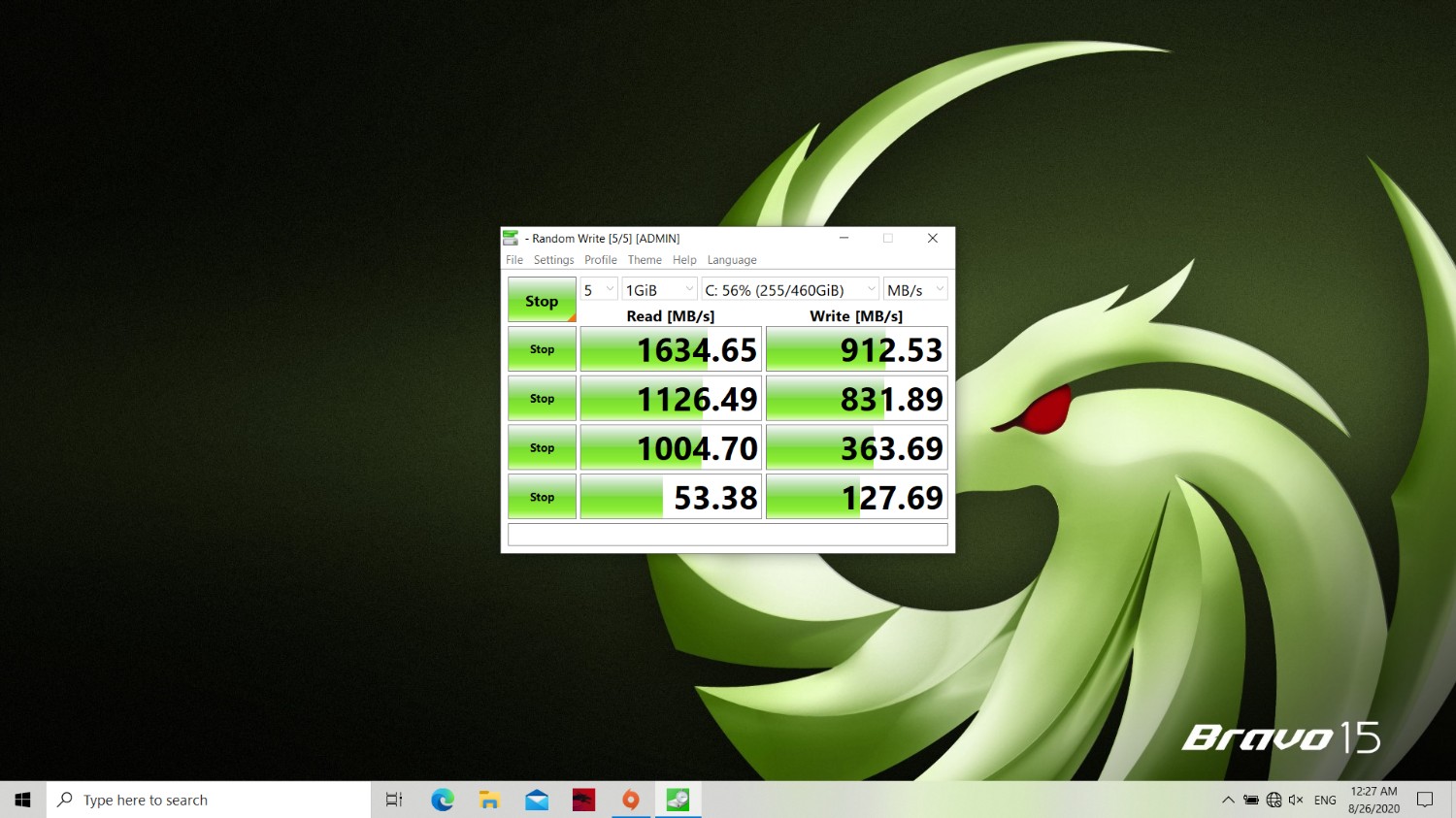
Task: Click the CrystalDiskMark title bar icon
Action: pyautogui.click(x=511, y=238)
